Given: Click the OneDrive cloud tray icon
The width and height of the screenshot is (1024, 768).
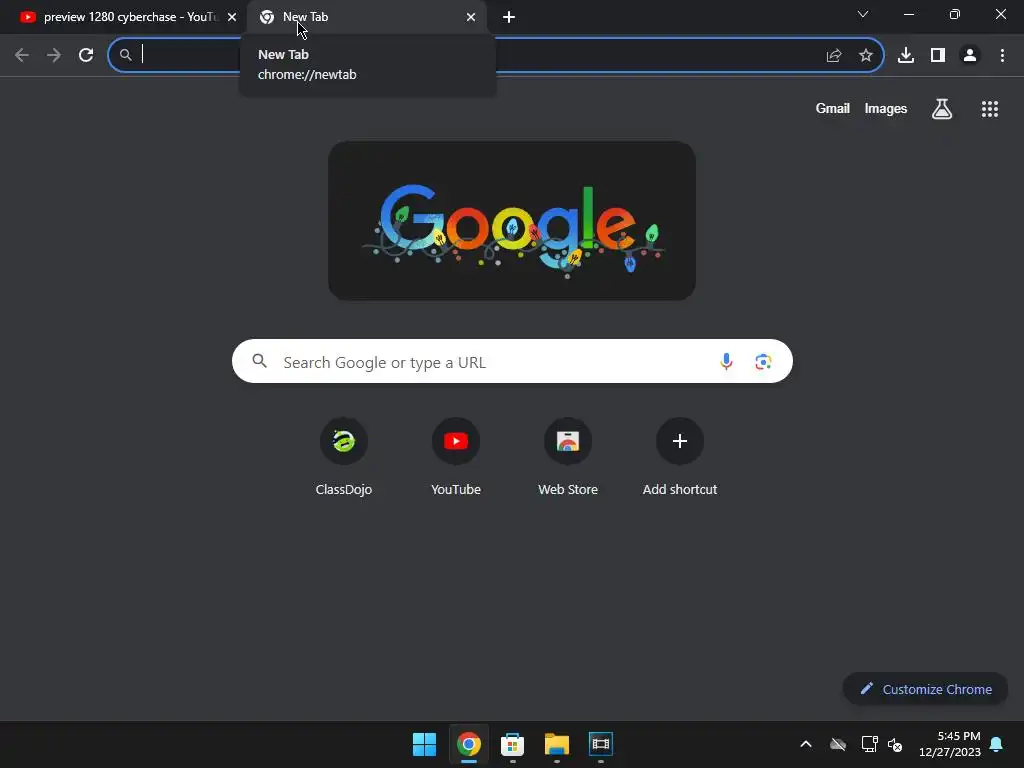Looking at the screenshot, I should (838, 744).
